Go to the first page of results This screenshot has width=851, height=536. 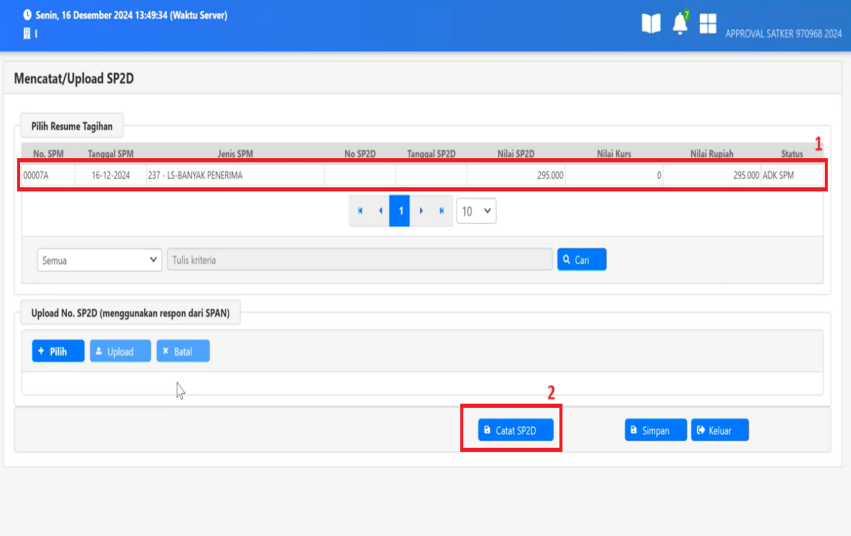pyautogui.click(x=360, y=211)
